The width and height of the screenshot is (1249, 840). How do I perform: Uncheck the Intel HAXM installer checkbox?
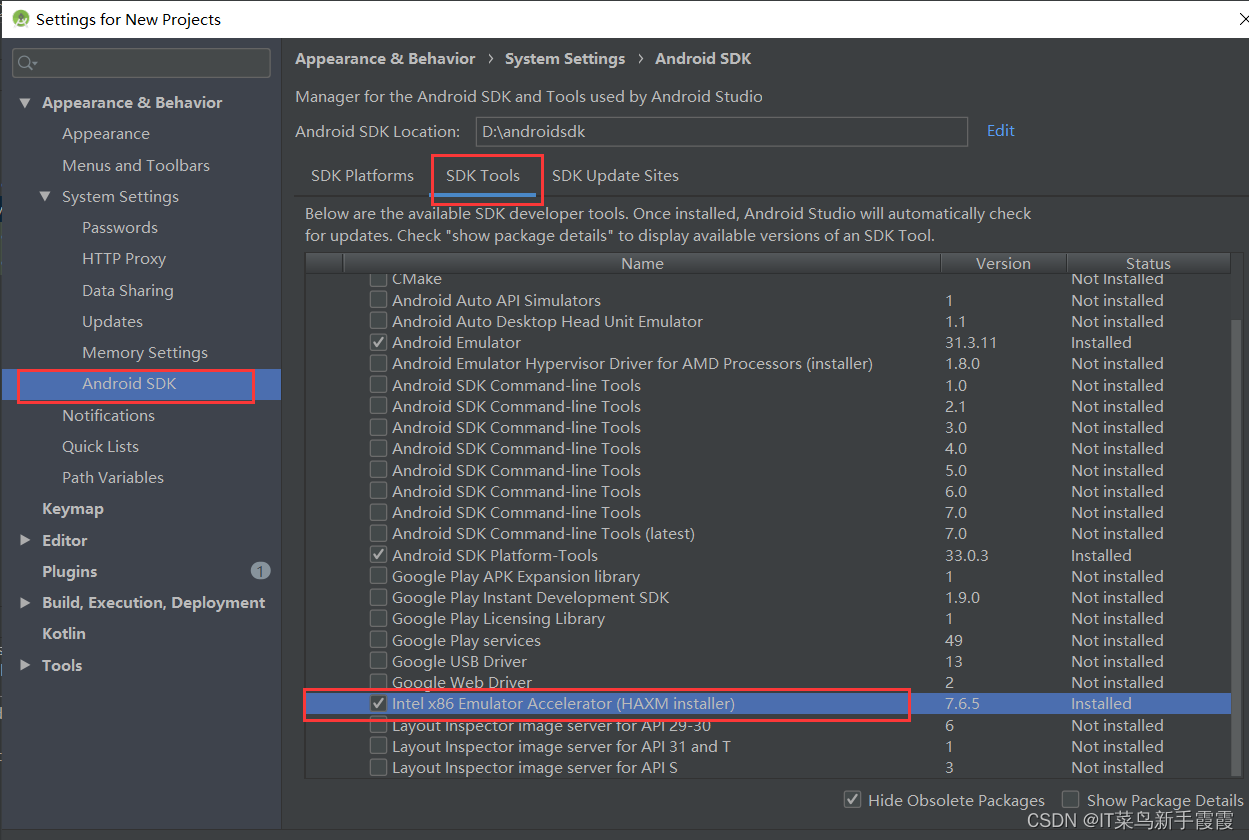coord(378,703)
